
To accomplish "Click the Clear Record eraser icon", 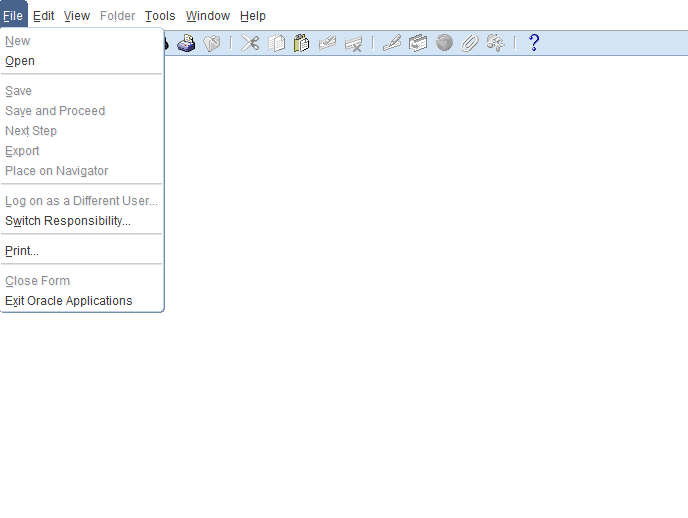I will [327, 43].
